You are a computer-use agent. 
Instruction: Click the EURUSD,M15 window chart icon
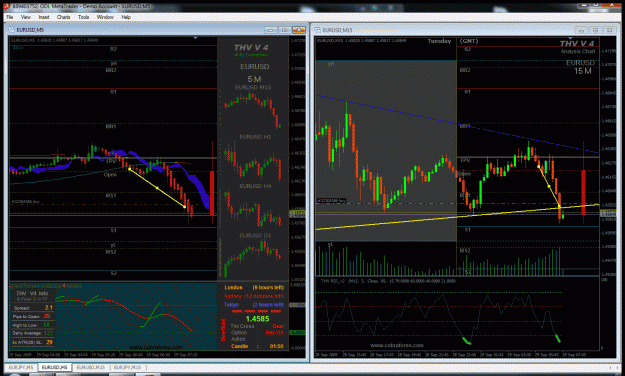coord(317,30)
